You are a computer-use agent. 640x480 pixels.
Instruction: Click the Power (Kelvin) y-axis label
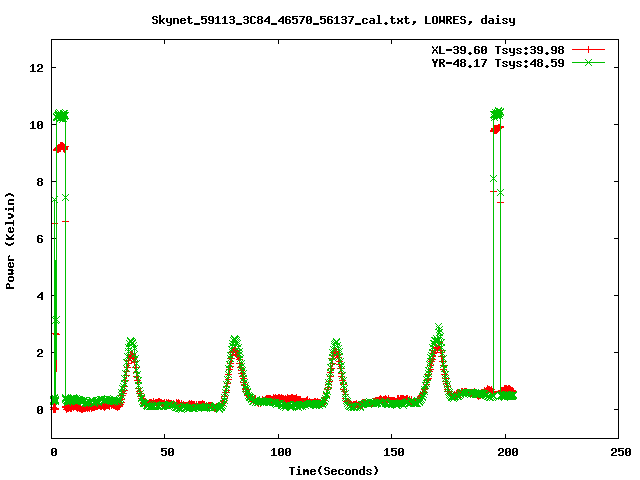pos(10,240)
